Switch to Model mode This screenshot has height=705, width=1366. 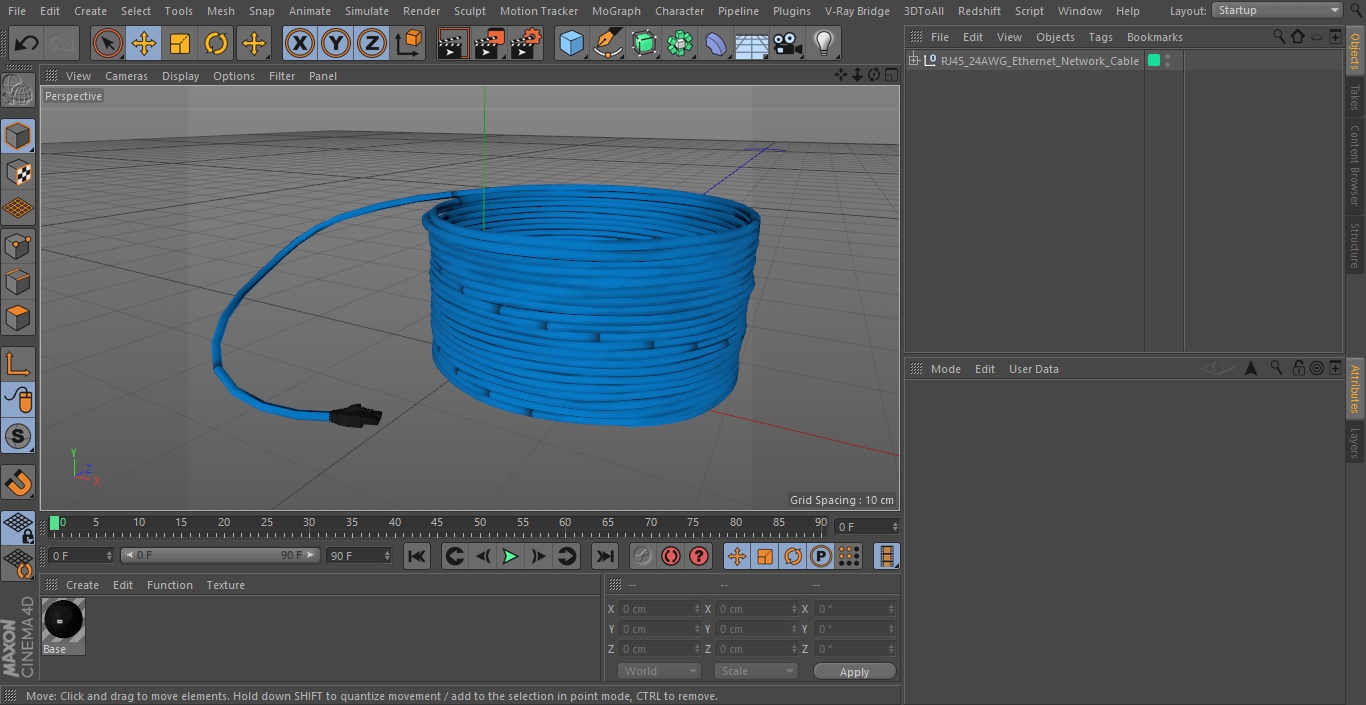pyautogui.click(x=18, y=136)
